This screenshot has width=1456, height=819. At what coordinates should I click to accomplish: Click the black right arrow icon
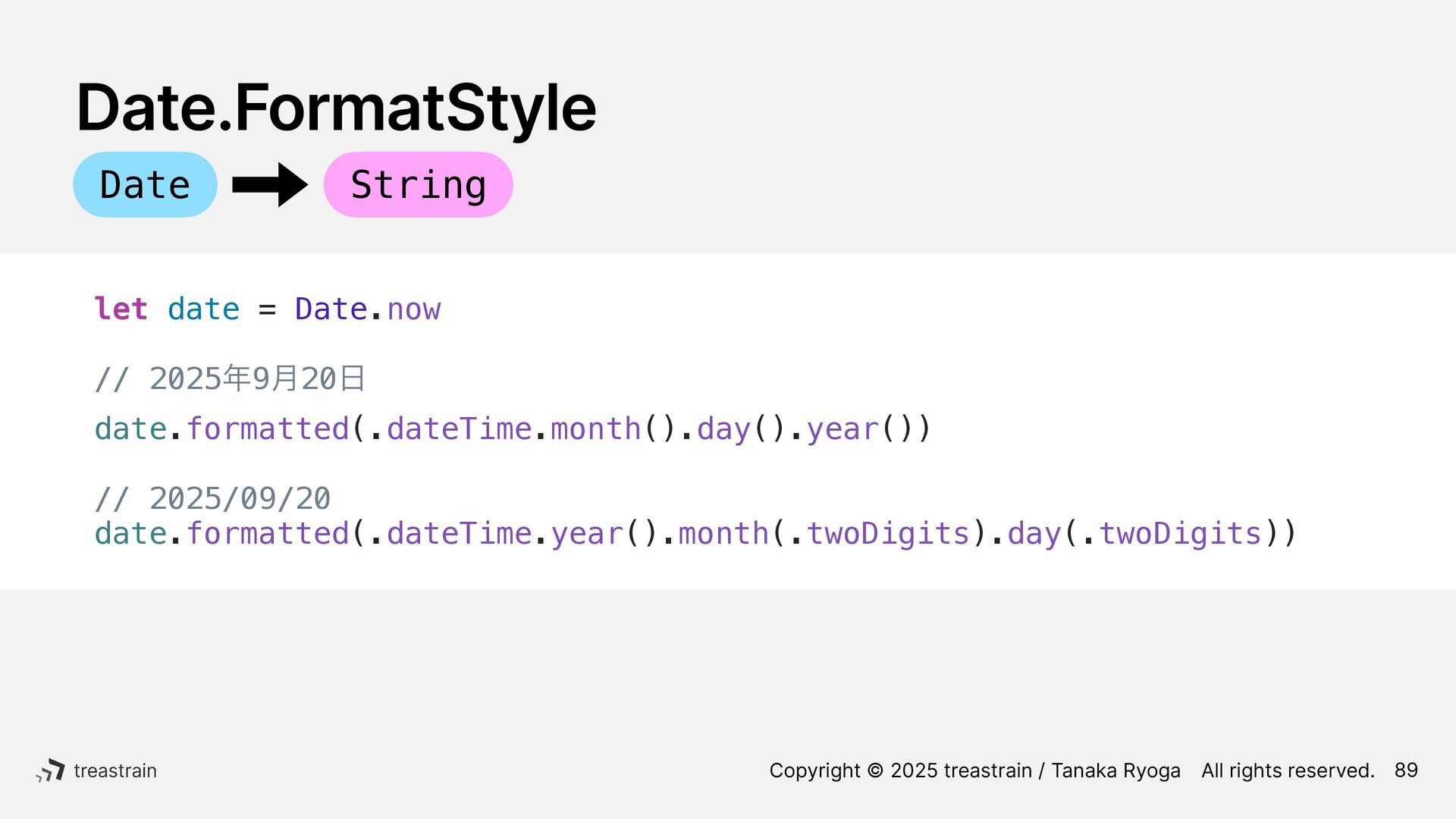click(270, 184)
